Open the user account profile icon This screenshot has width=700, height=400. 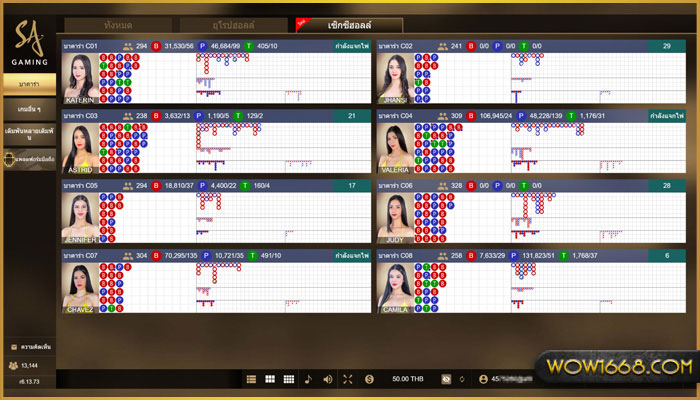click(x=484, y=379)
